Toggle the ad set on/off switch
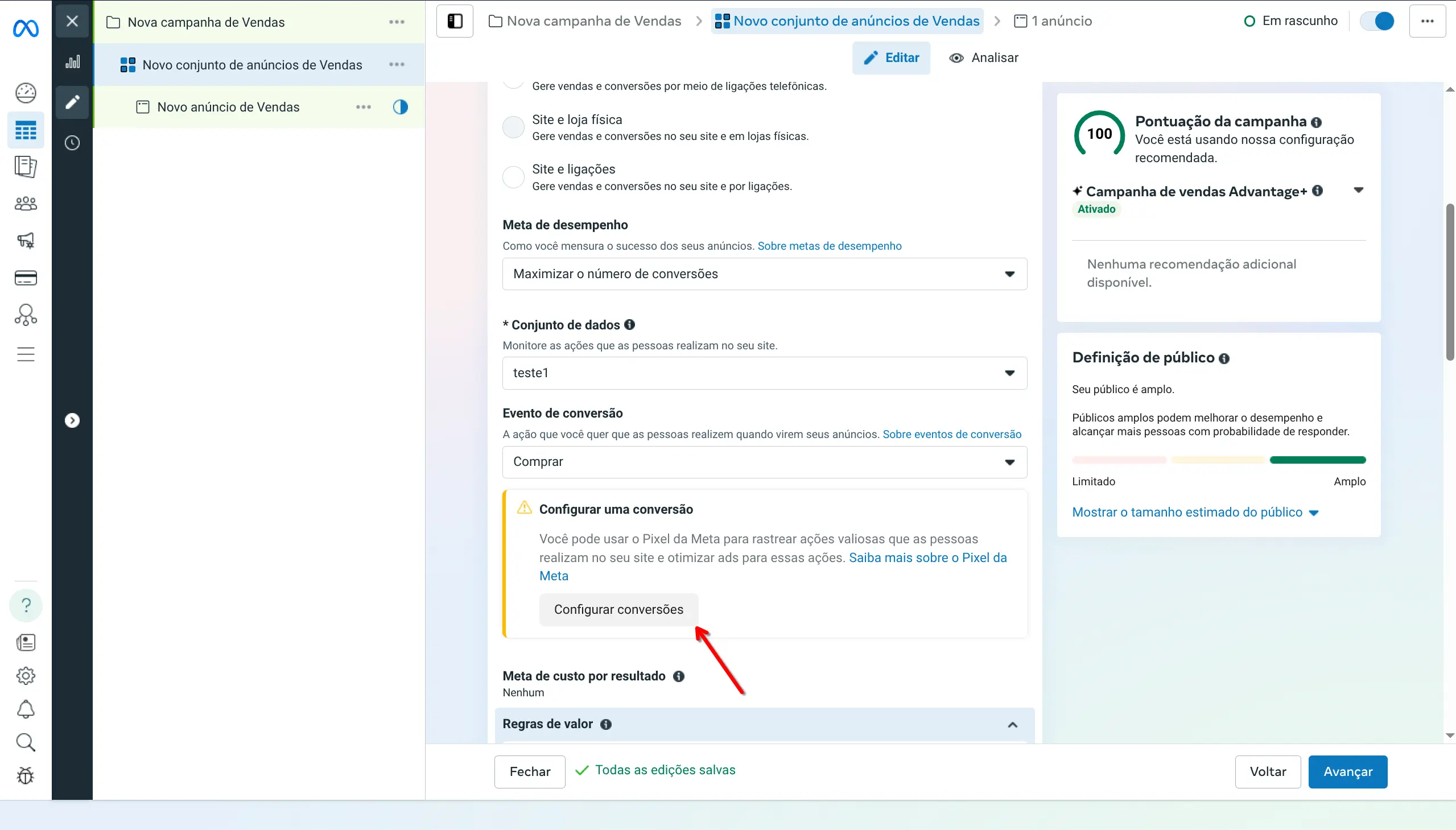 click(x=1377, y=21)
